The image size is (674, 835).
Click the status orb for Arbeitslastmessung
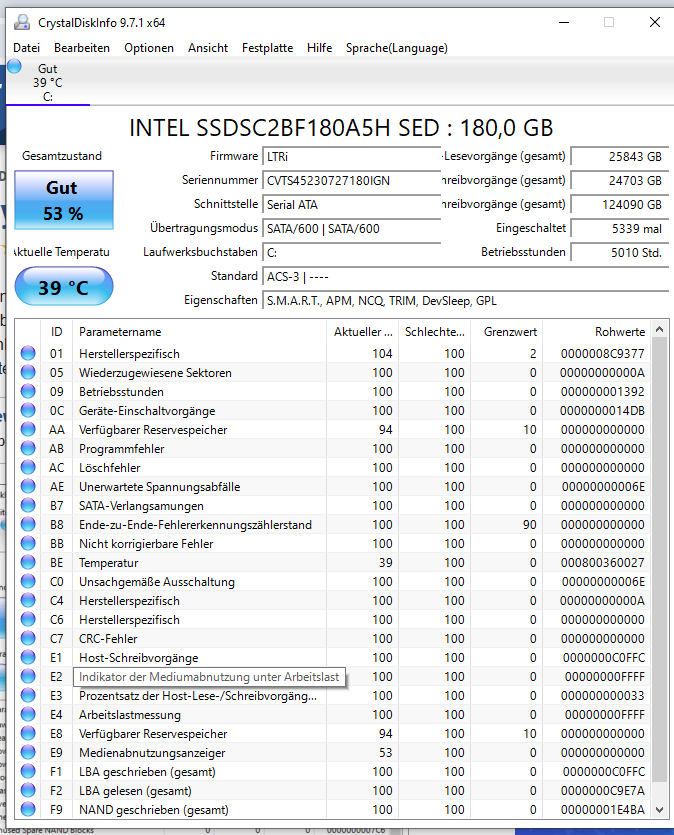[x=28, y=714]
